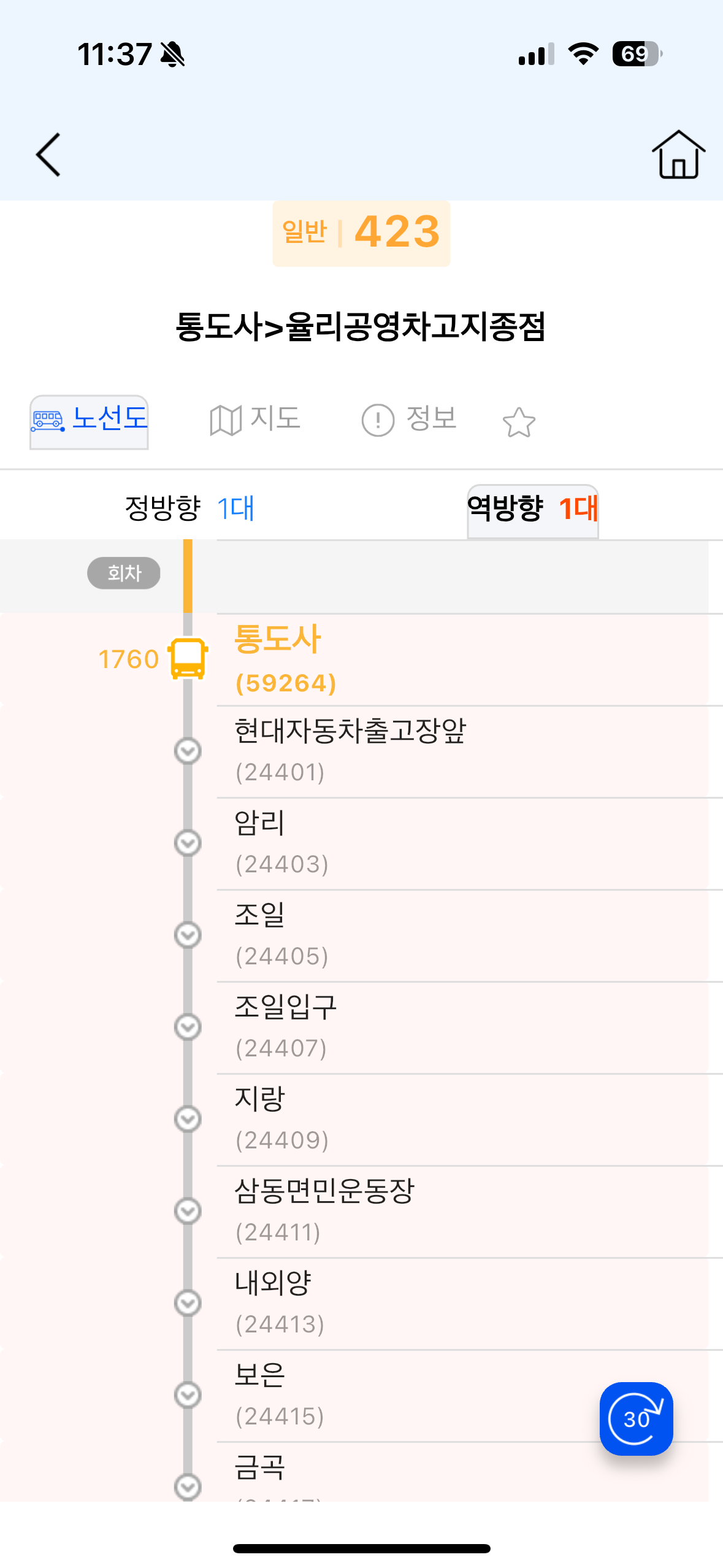The height and width of the screenshot is (1568, 723).
Task: Open the 통도사 (59264) stop
Action: pos(286,659)
